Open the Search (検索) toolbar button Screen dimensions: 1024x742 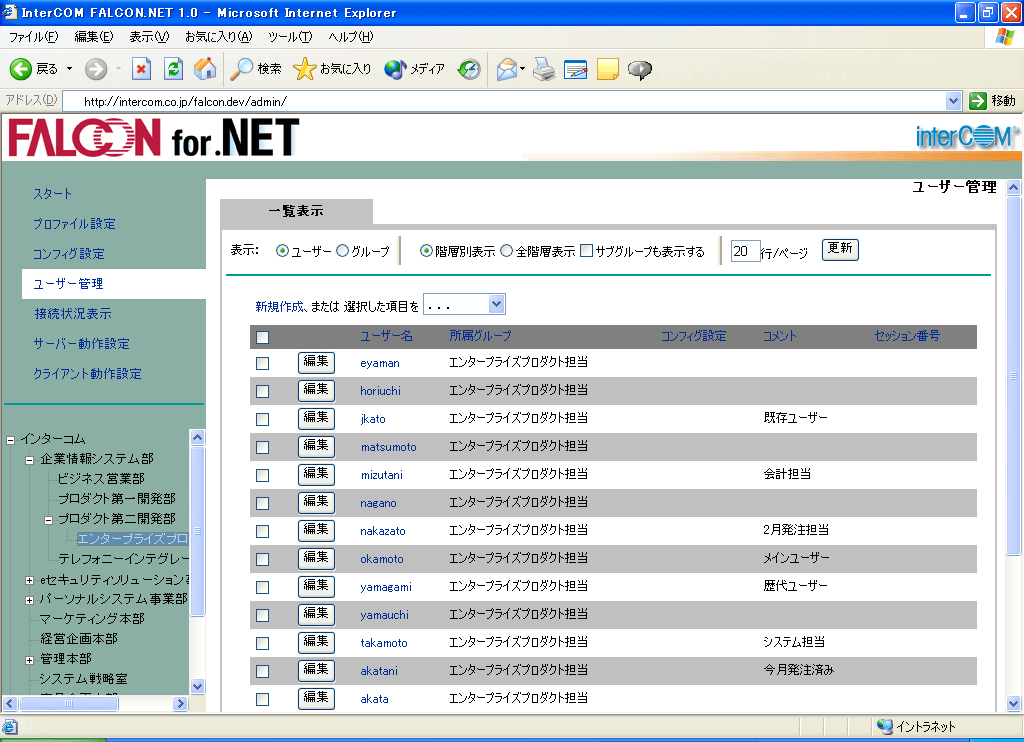[x=256, y=69]
